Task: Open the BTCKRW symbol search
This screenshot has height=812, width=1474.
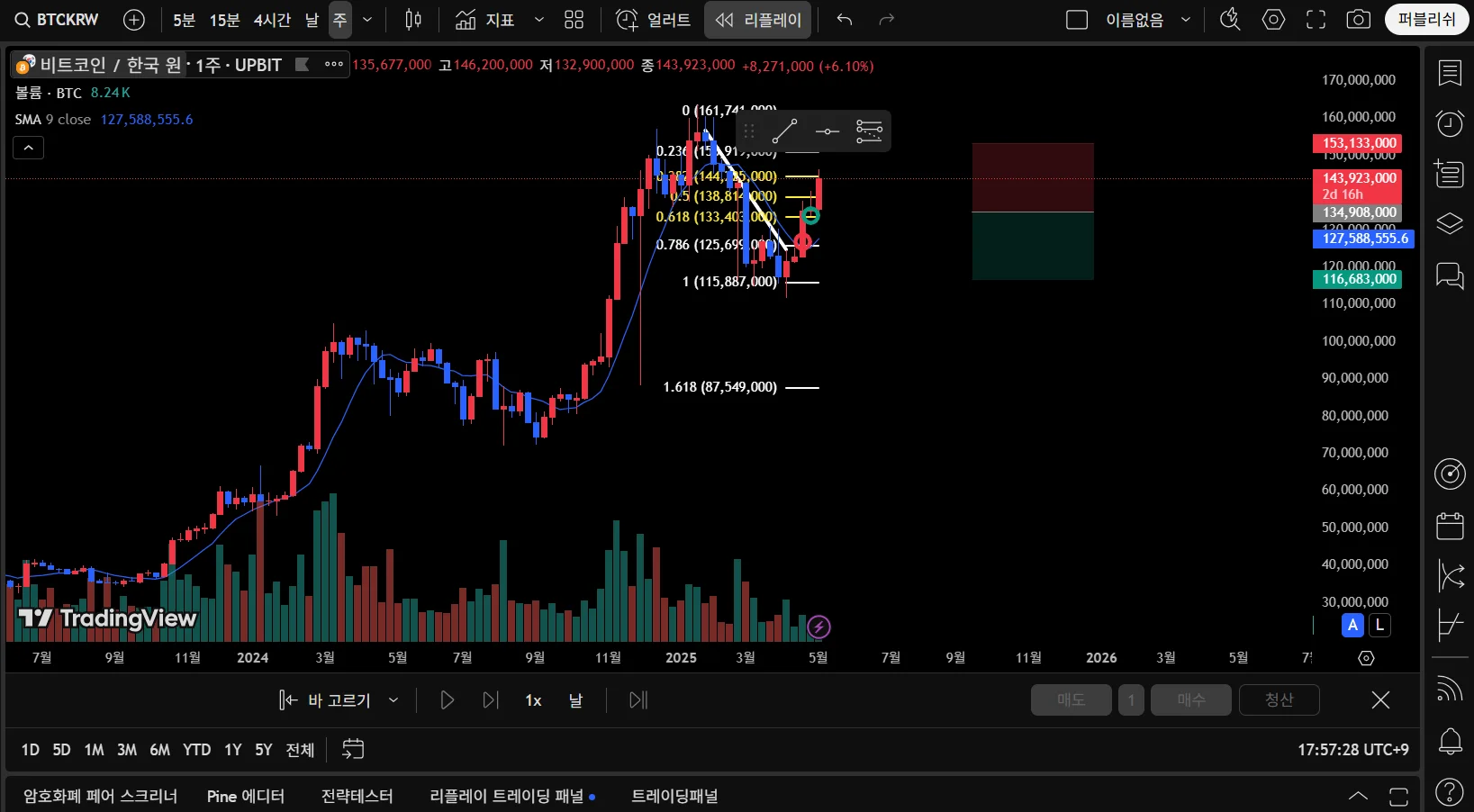Action: click(x=57, y=20)
